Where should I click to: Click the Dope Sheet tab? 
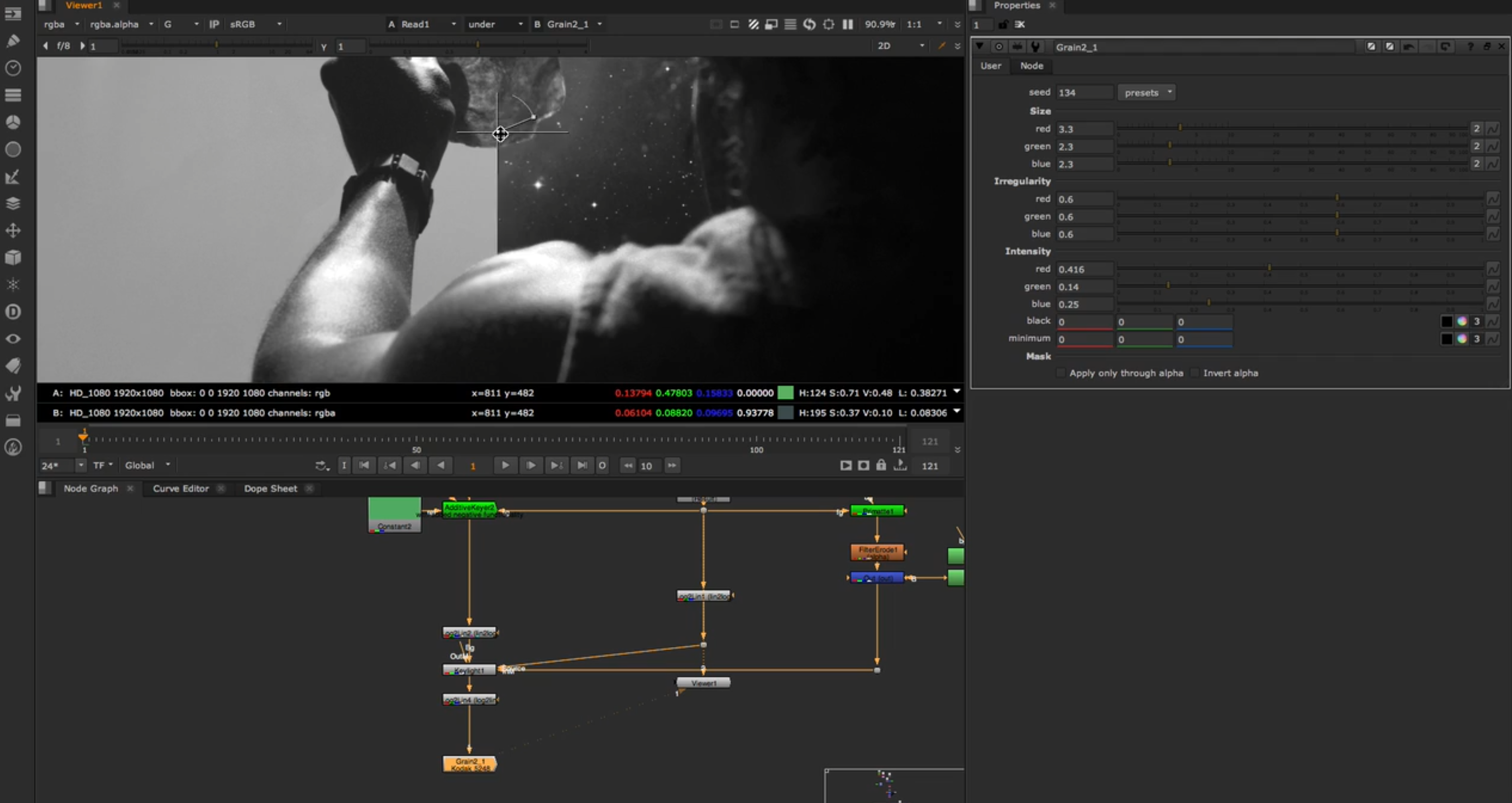pyautogui.click(x=270, y=488)
